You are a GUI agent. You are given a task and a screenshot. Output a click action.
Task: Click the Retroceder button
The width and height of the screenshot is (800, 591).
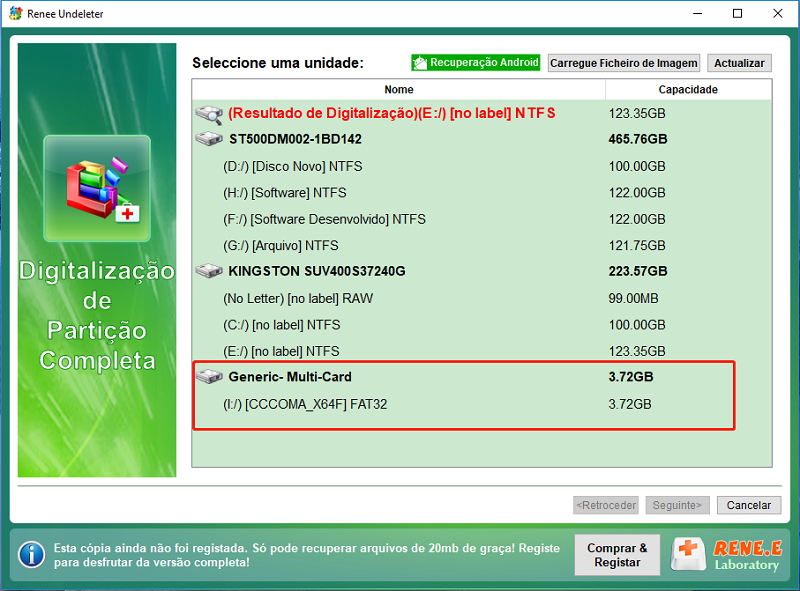coord(606,505)
